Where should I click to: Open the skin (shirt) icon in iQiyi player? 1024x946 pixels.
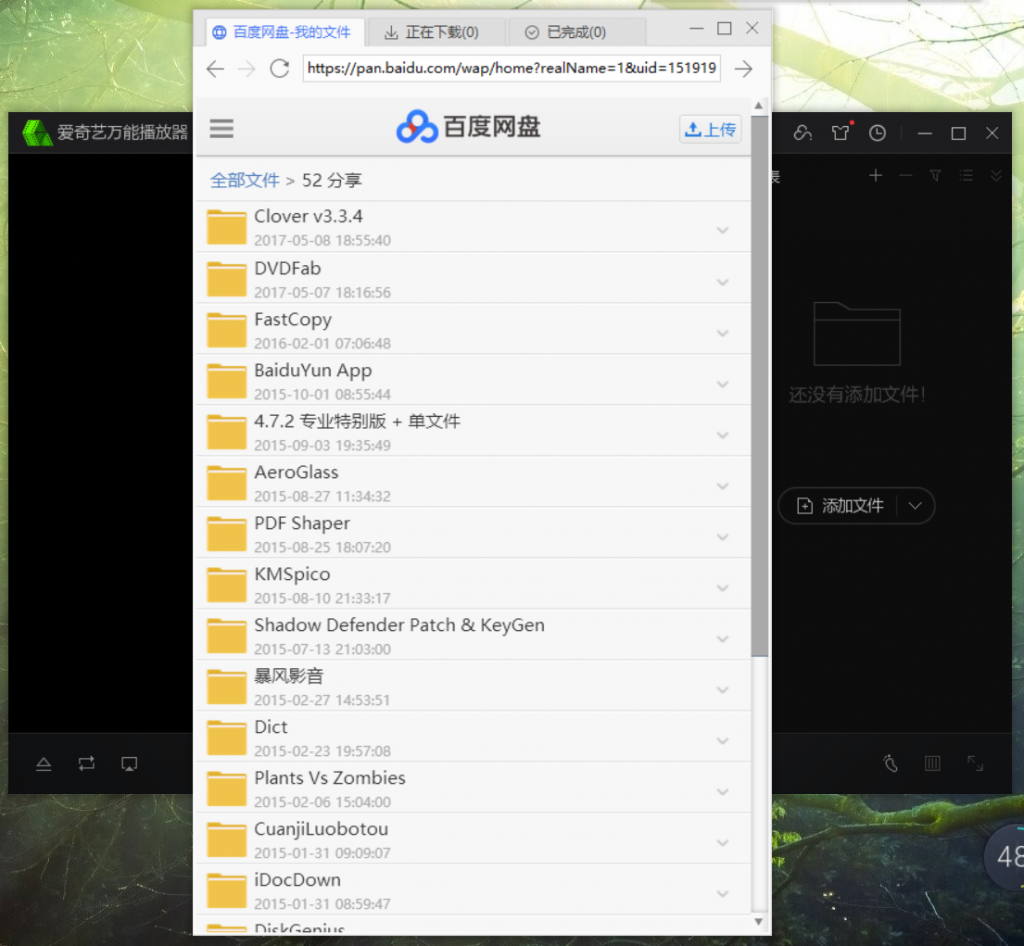pyautogui.click(x=841, y=133)
